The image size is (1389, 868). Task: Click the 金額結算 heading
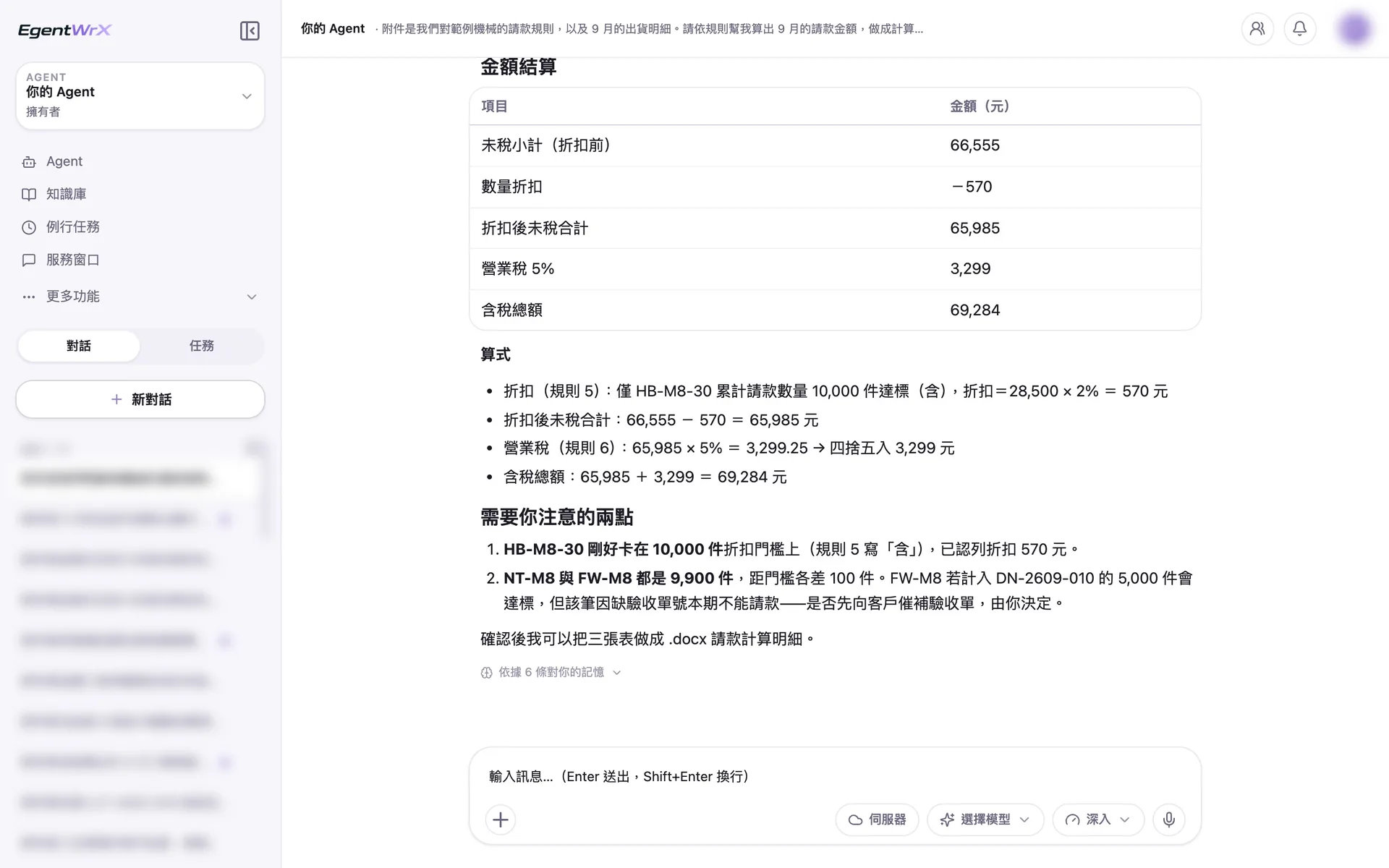point(519,67)
